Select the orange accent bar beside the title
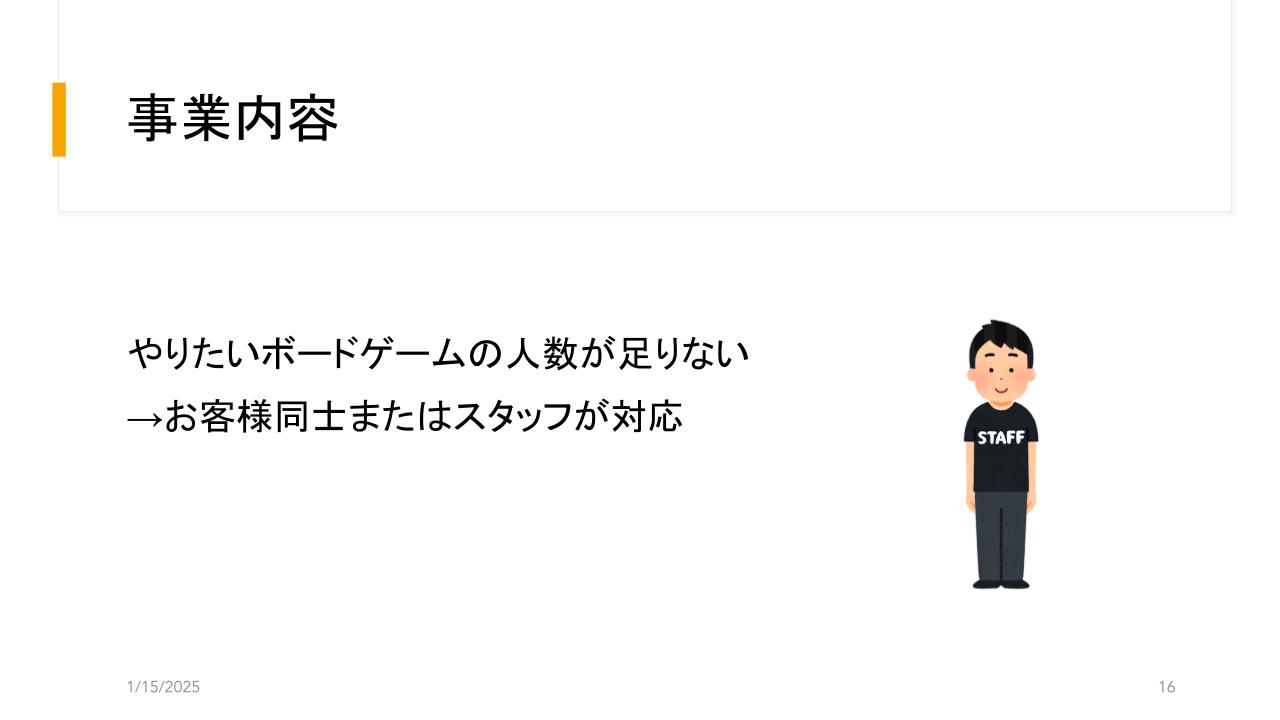This screenshot has width=1280, height=720. [59, 119]
